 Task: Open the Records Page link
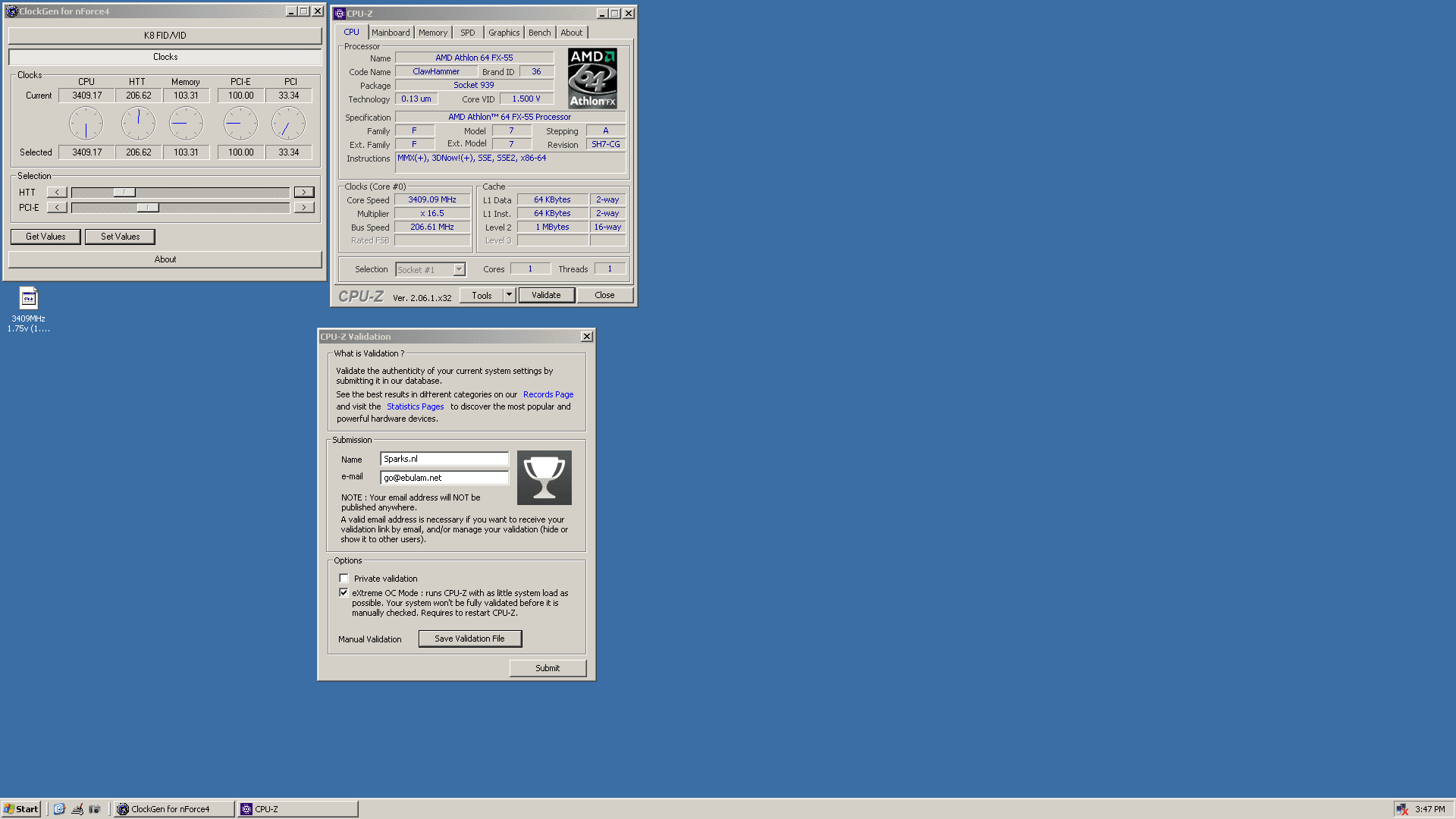click(548, 394)
